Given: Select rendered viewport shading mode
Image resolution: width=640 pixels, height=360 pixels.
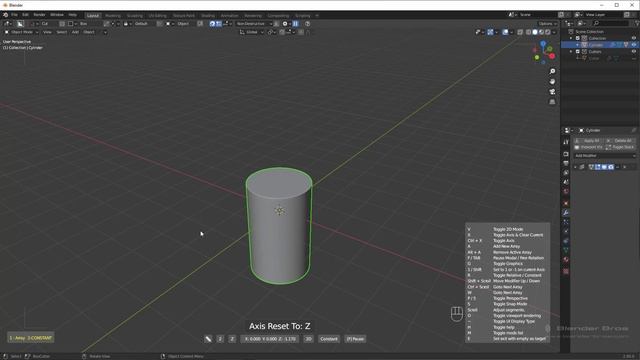Looking at the screenshot, I should [x=548, y=32].
